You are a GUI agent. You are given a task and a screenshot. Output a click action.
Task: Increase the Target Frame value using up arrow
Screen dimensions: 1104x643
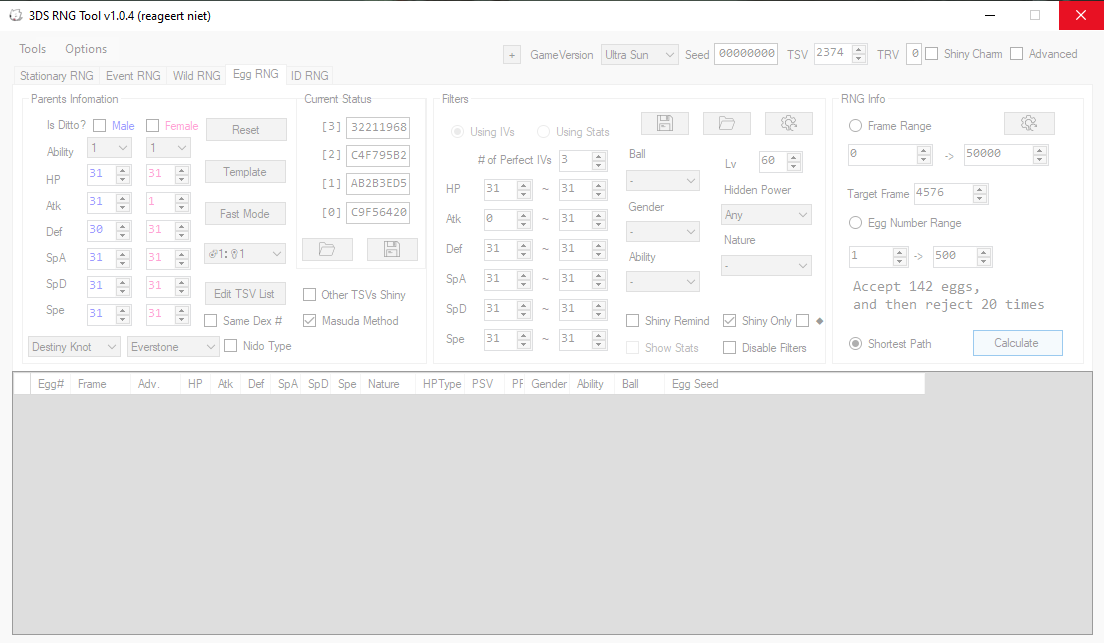pos(980,188)
